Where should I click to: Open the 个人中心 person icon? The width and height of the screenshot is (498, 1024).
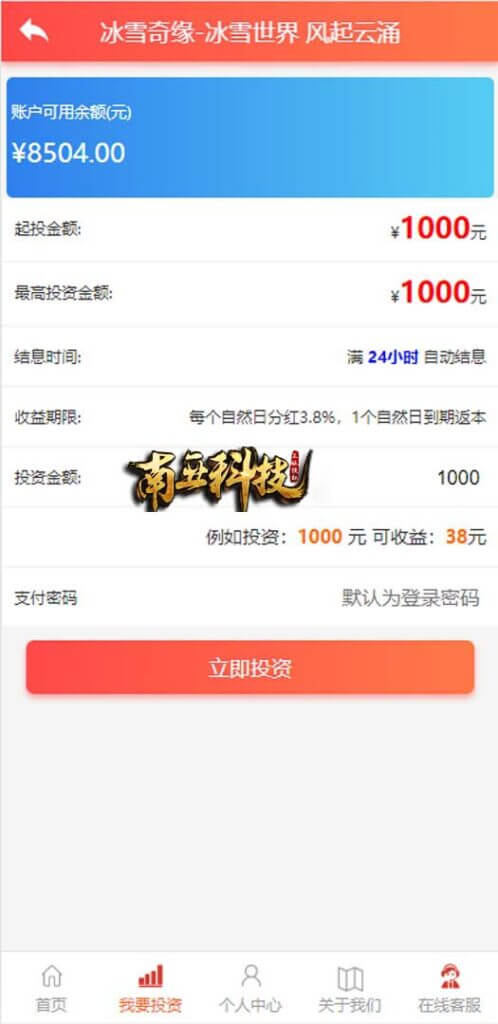[251, 976]
